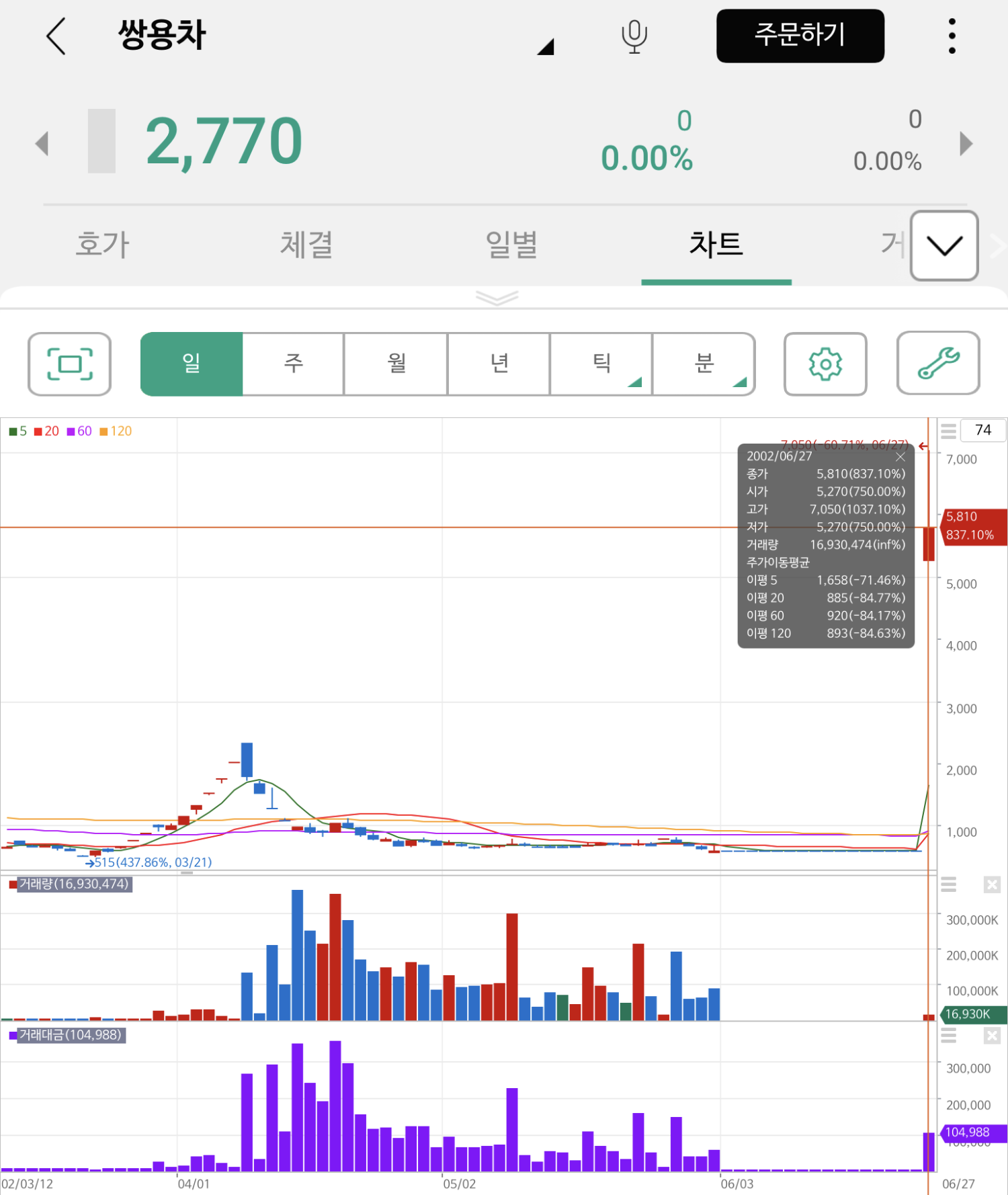The image size is (1008, 1195).
Task: Edit the candle count field 74
Action: click(983, 430)
